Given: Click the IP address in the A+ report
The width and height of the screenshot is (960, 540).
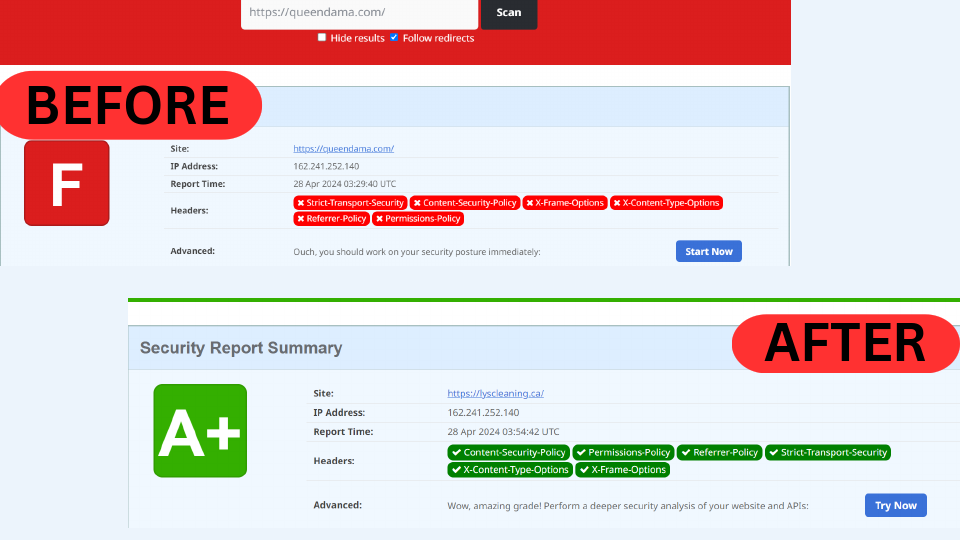Looking at the screenshot, I should coord(483,413).
